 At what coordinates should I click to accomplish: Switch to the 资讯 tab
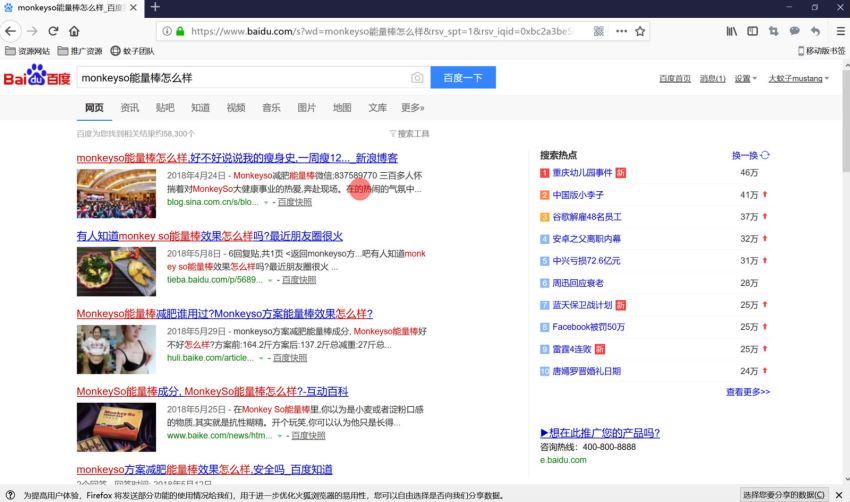tap(130, 108)
